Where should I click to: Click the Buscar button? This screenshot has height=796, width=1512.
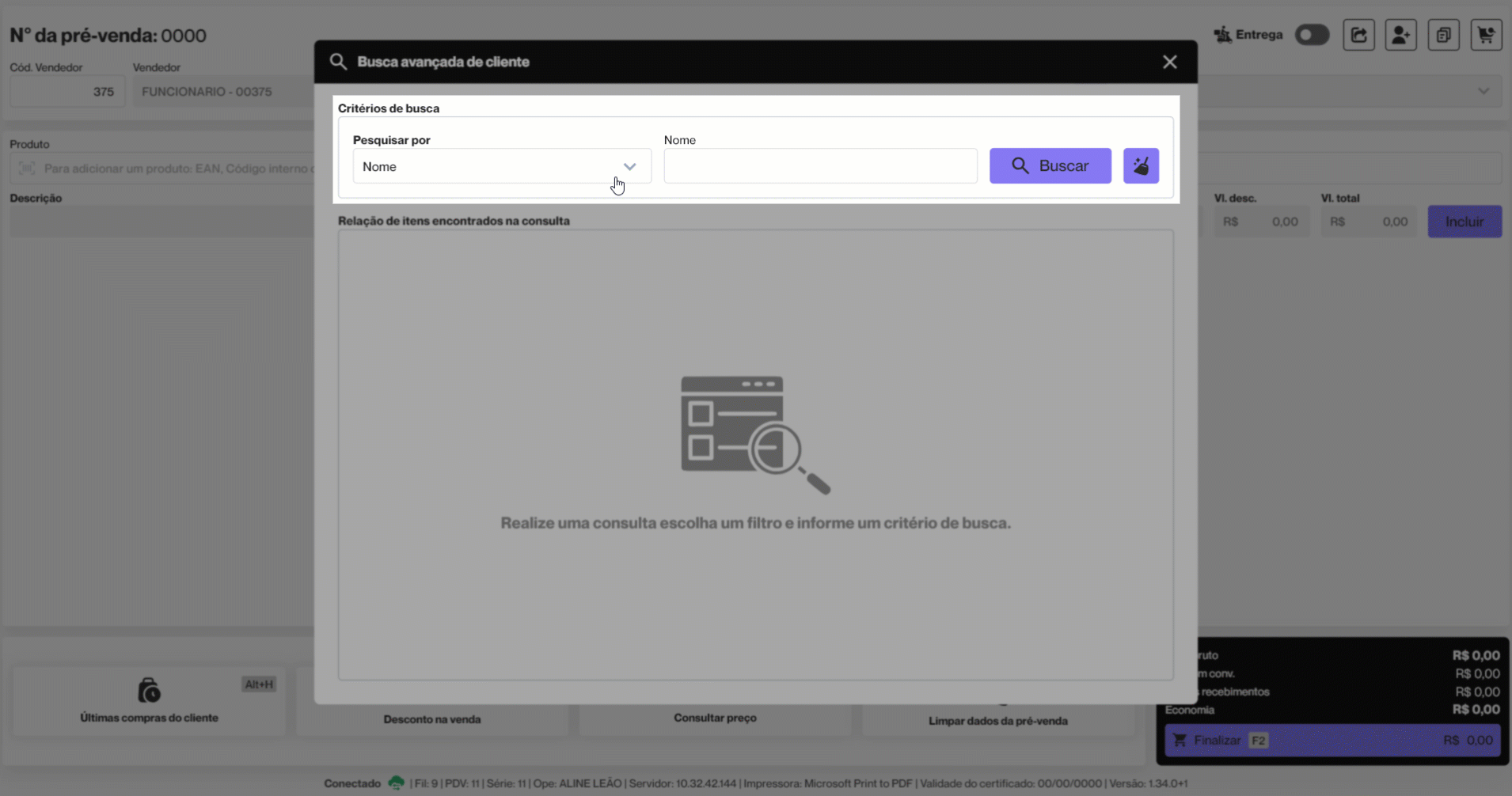tap(1050, 166)
